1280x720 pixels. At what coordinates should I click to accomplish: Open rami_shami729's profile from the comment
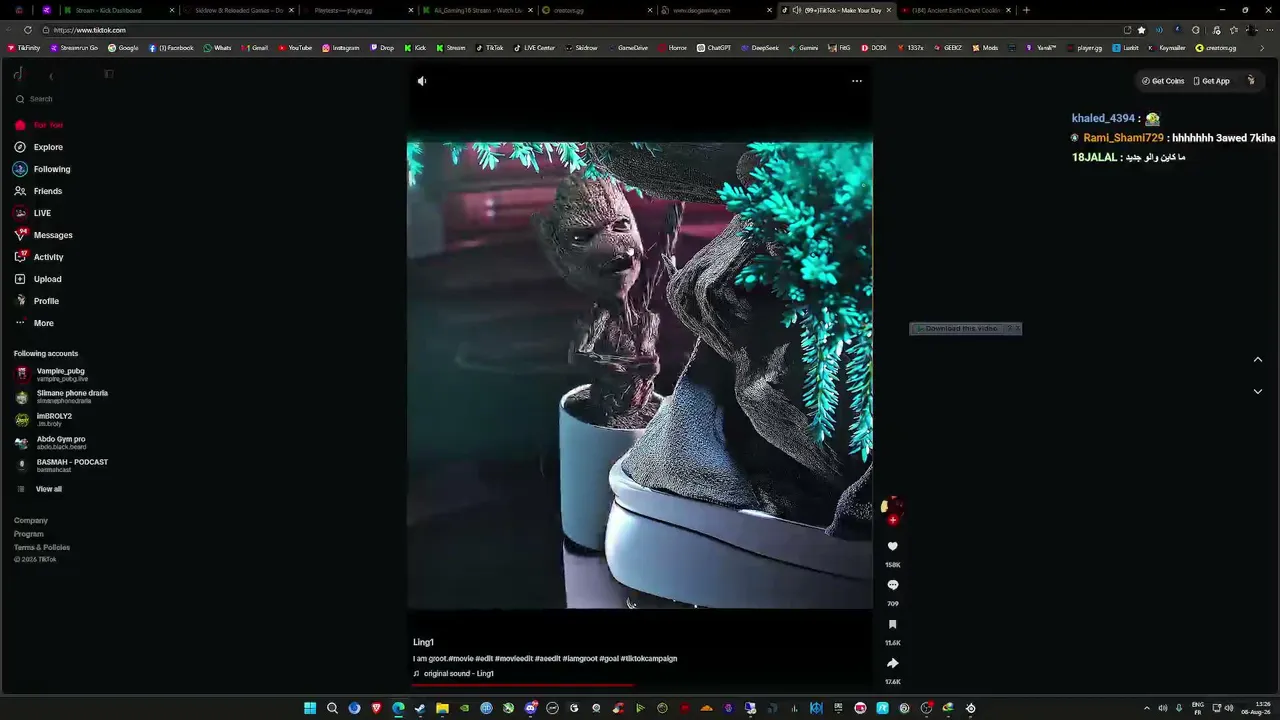click(1123, 138)
